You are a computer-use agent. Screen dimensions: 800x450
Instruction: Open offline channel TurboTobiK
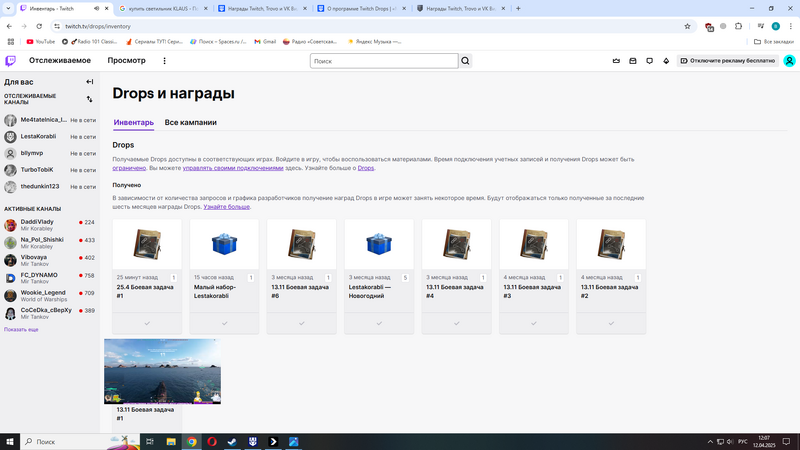(x=50, y=170)
